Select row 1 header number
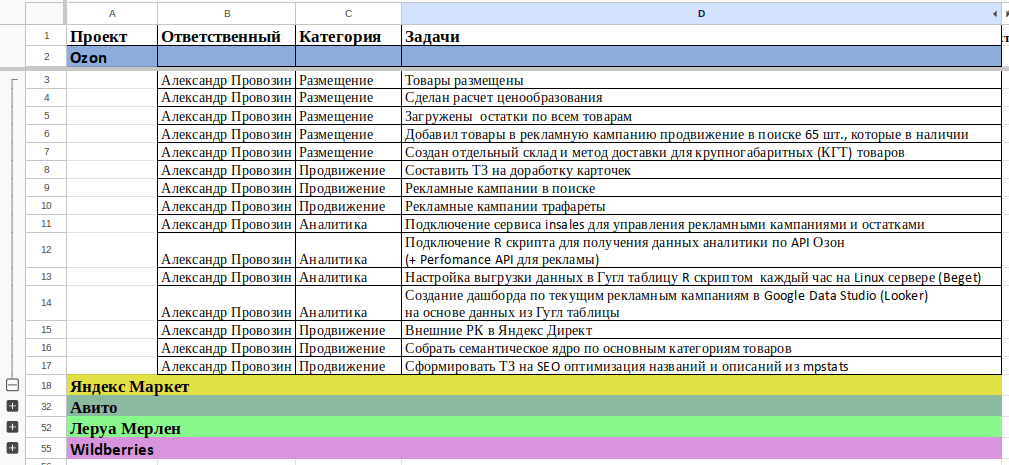Screen dimensions: 1009x465 coord(46,36)
